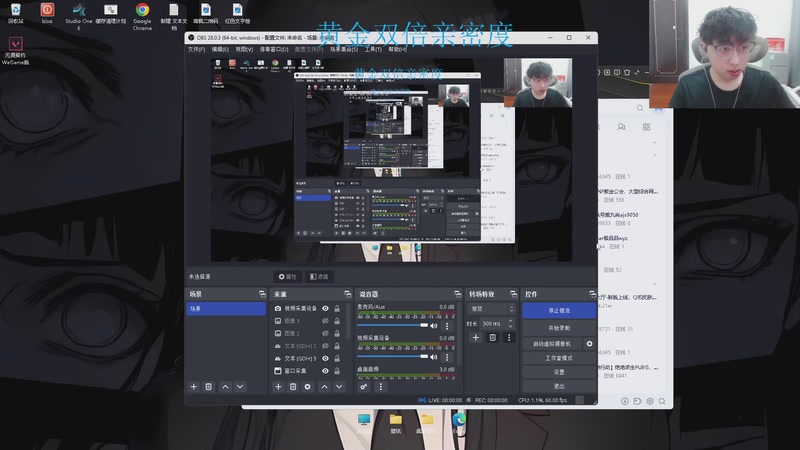
Task: Remove the transition with the 转场特效 trash icon
Action: pos(492,337)
